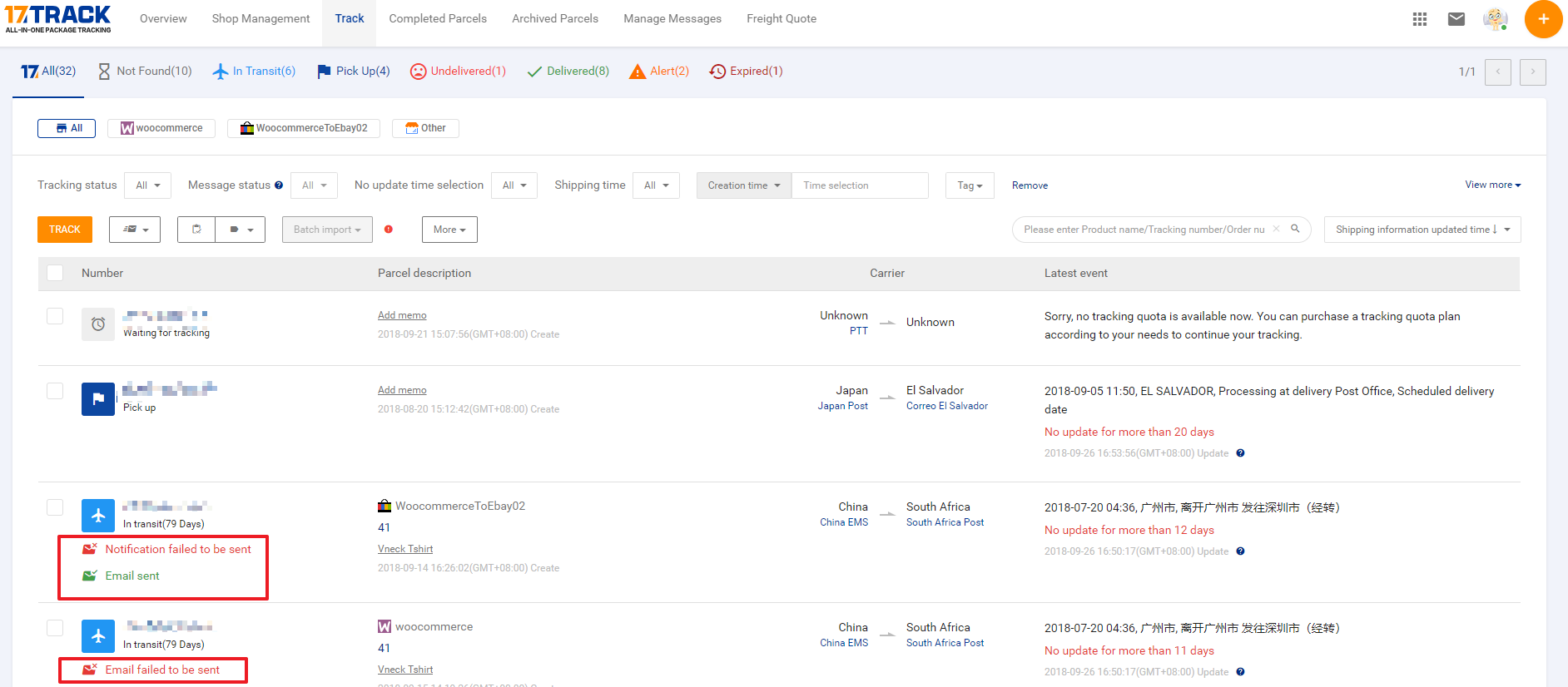Click the airplane icon of woocommerce parcel

coord(98,636)
